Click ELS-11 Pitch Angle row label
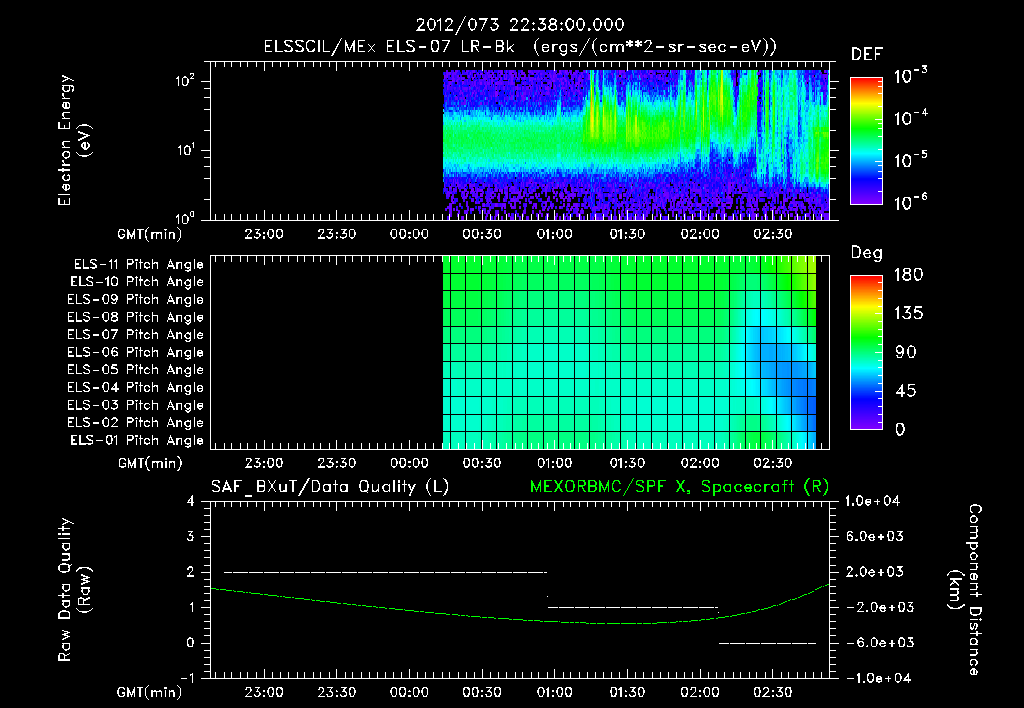 click(x=138, y=265)
